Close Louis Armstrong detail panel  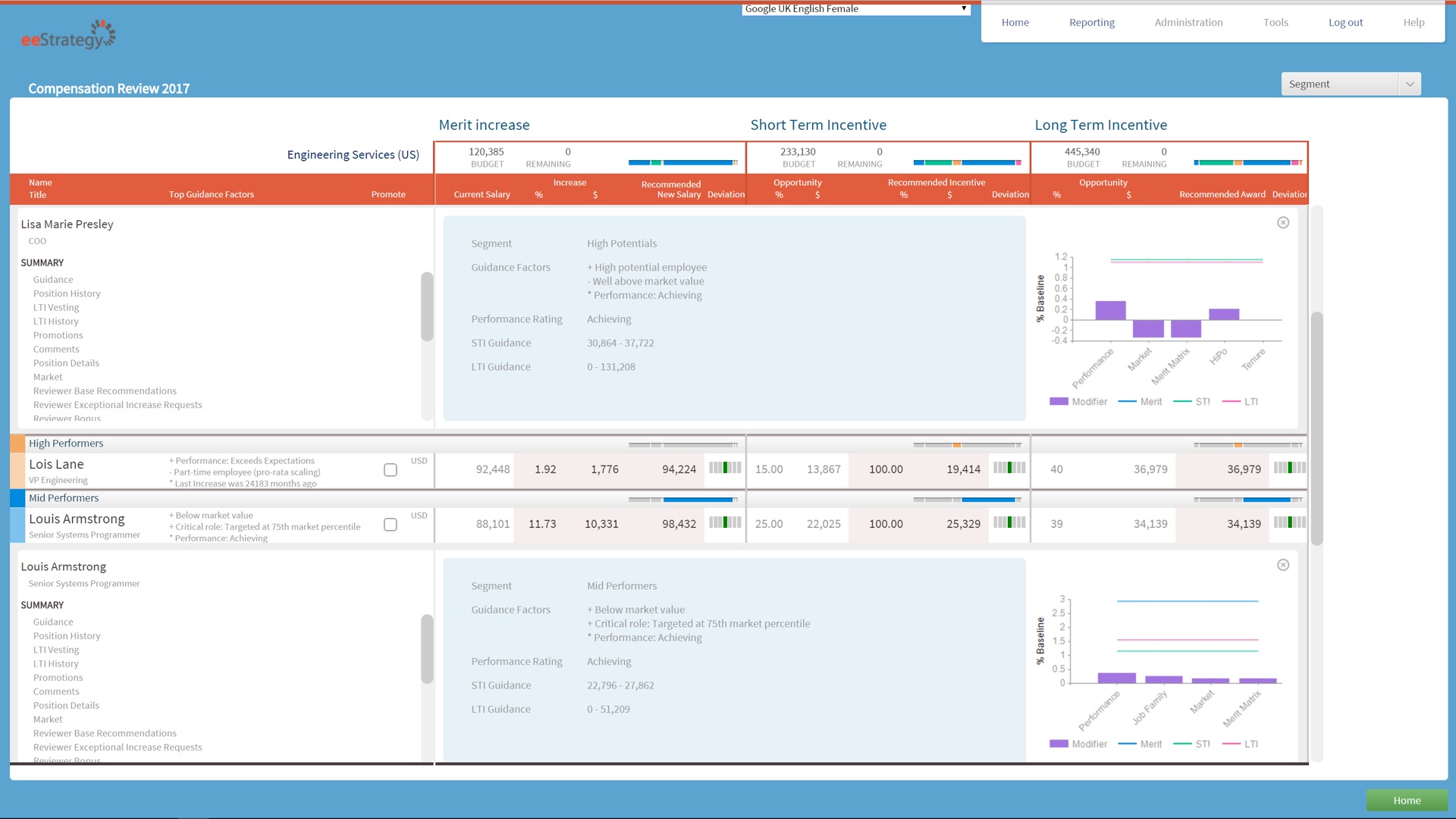click(1283, 565)
